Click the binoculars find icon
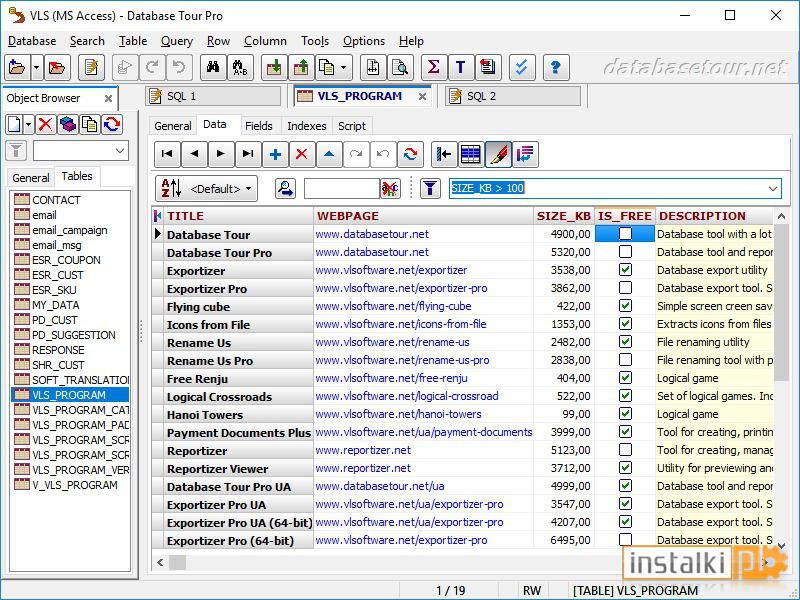The image size is (800, 600). coord(213,67)
